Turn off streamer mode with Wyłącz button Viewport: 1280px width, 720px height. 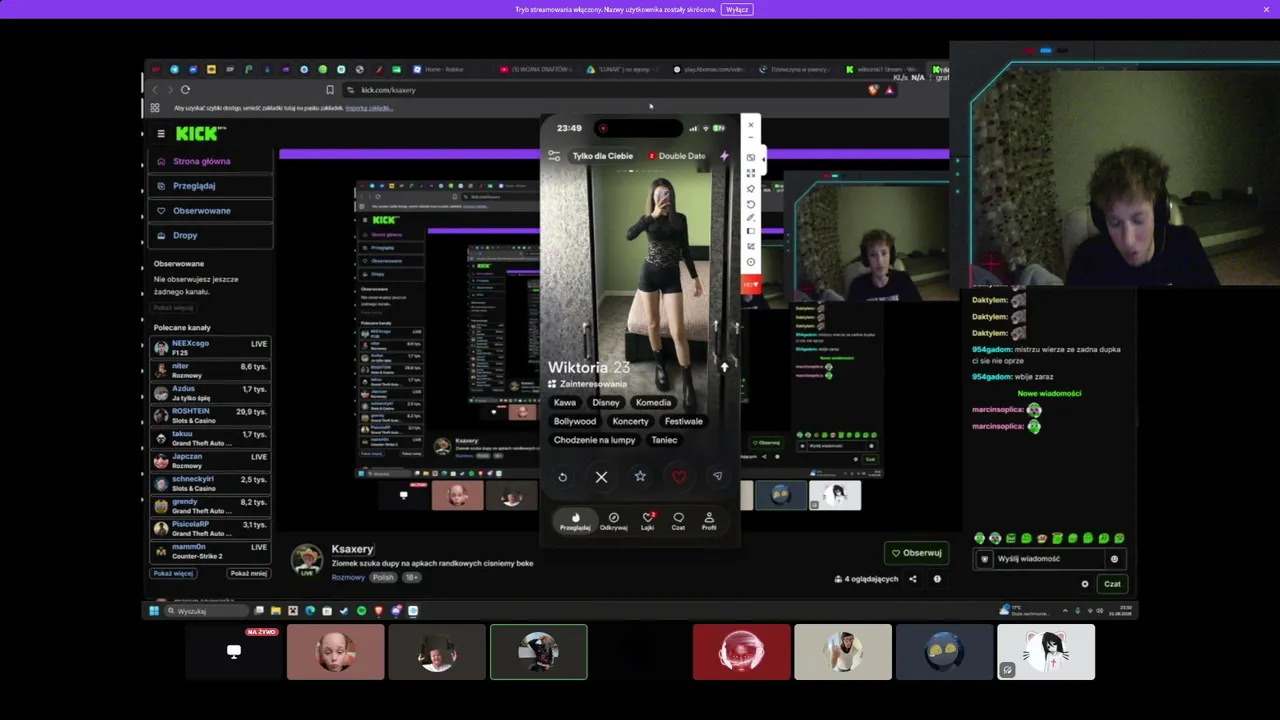737,9
